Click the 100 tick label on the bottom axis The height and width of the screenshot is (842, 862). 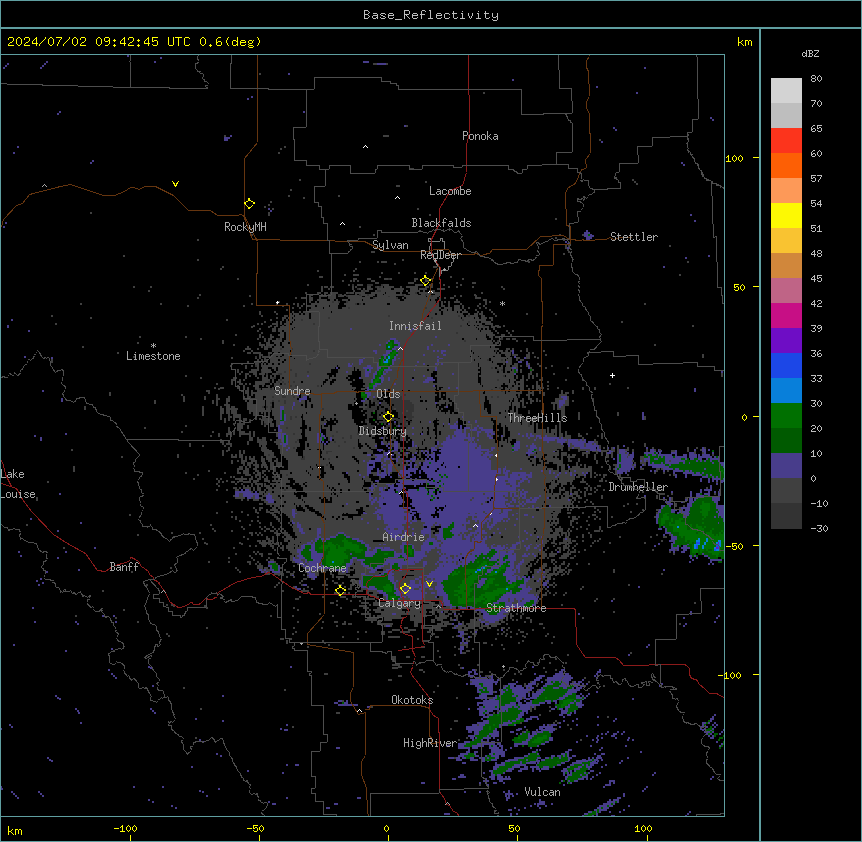(x=643, y=828)
